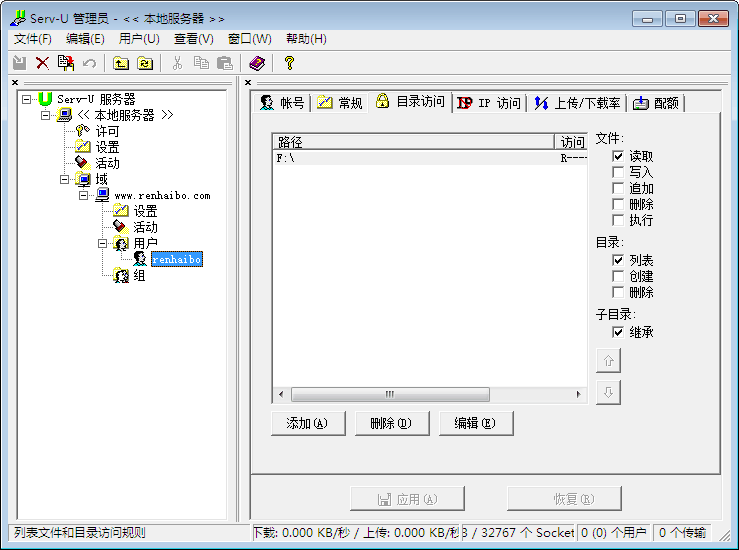739x550 pixels.
Task: Click the yellow question mark toolbar icon
Action: tap(289, 63)
